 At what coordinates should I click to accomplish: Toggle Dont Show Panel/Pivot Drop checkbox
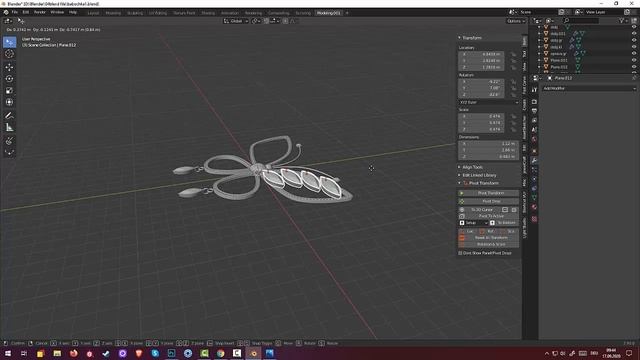tap(460, 253)
